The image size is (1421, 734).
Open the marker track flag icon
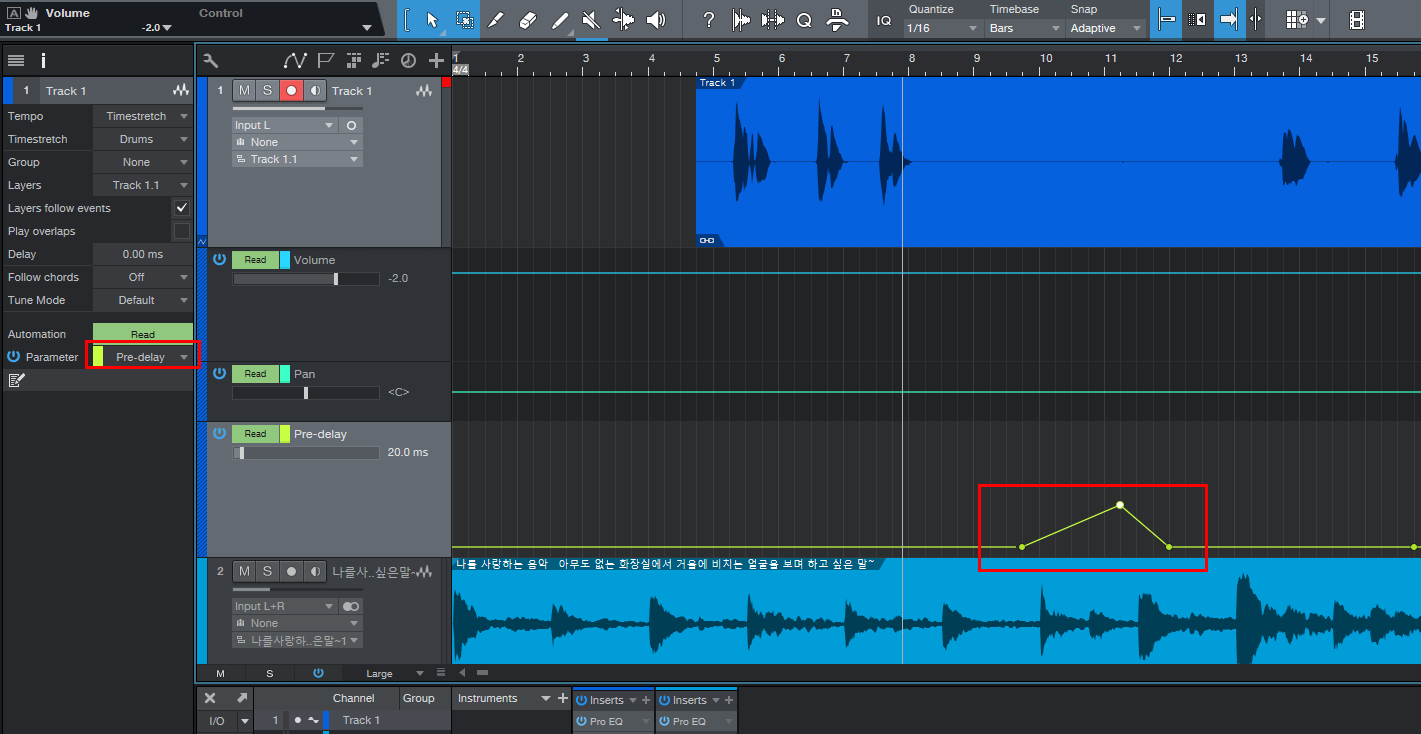326,60
